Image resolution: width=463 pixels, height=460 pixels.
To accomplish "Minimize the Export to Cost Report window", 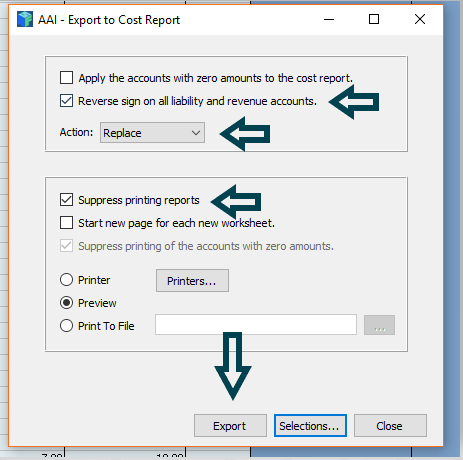I will 329,19.
